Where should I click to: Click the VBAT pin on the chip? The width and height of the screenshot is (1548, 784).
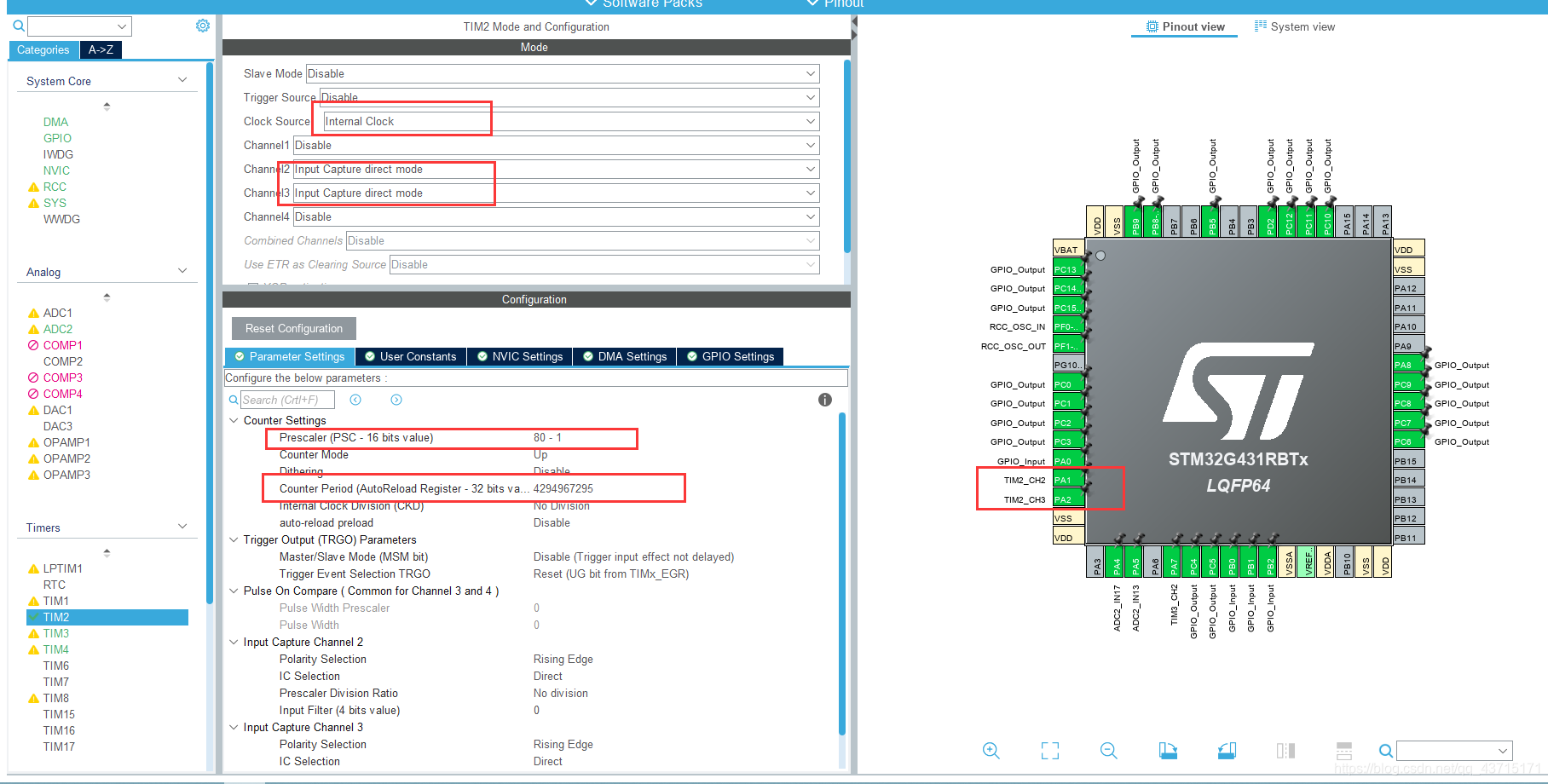(1068, 250)
